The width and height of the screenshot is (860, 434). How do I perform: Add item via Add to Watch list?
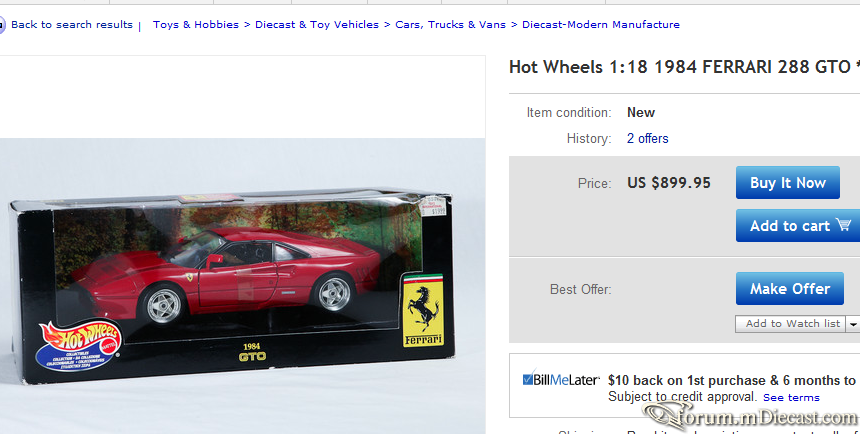(791, 324)
